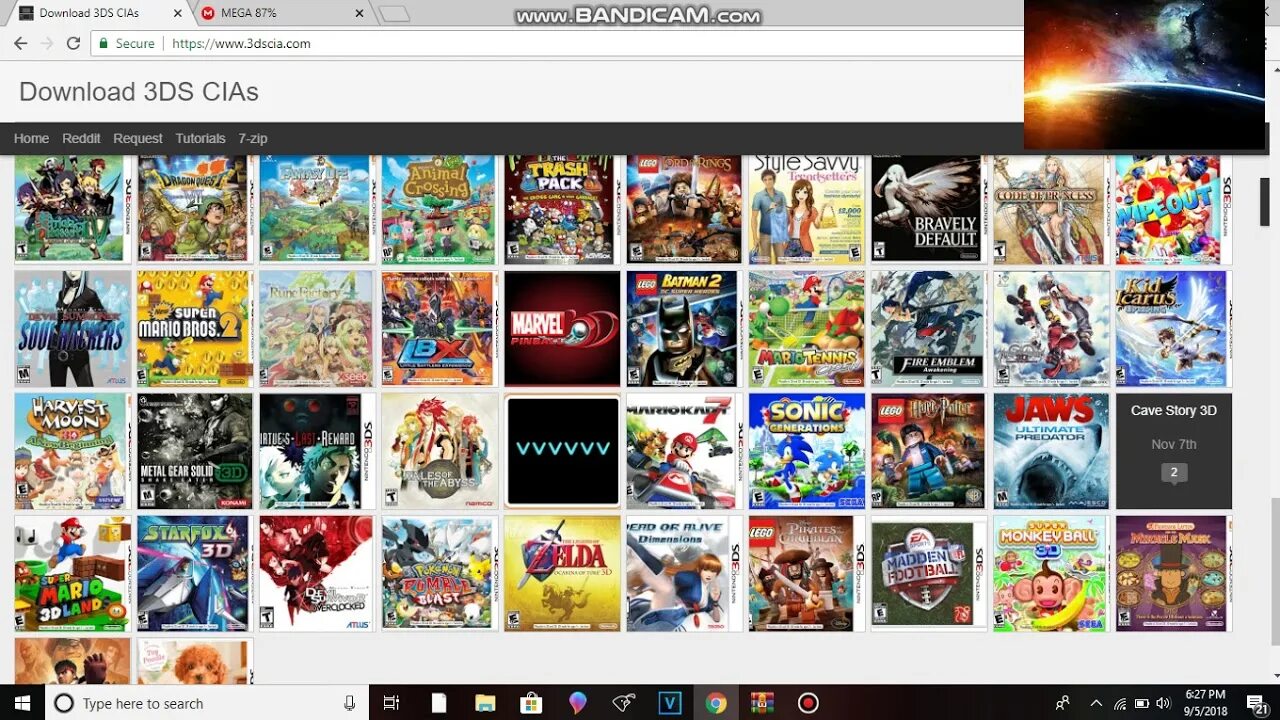Open the Request menu link
This screenshot has width=1280, height=720.
(138, 138)
